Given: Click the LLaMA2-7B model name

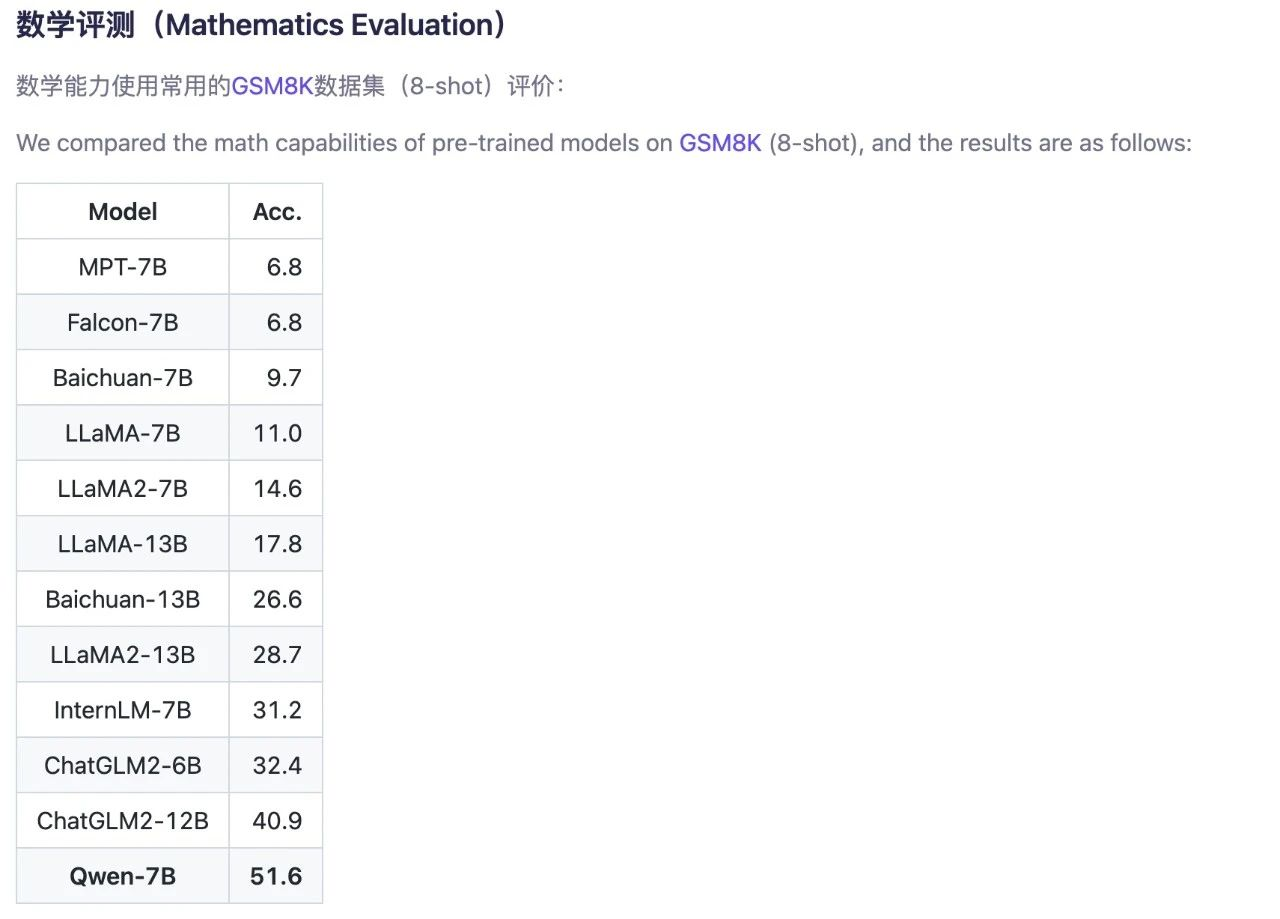Looking at the screenshot, I should [x=123, y=489].
